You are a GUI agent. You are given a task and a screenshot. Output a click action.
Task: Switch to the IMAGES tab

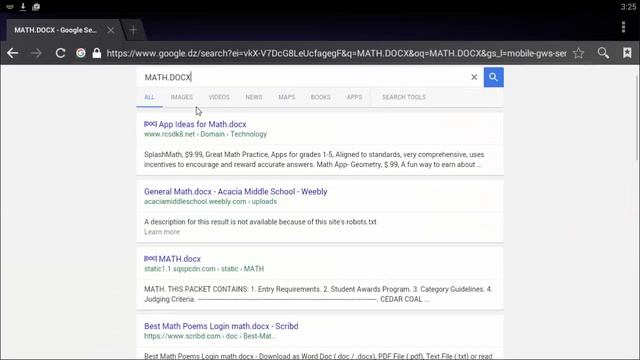click(182, 97)
